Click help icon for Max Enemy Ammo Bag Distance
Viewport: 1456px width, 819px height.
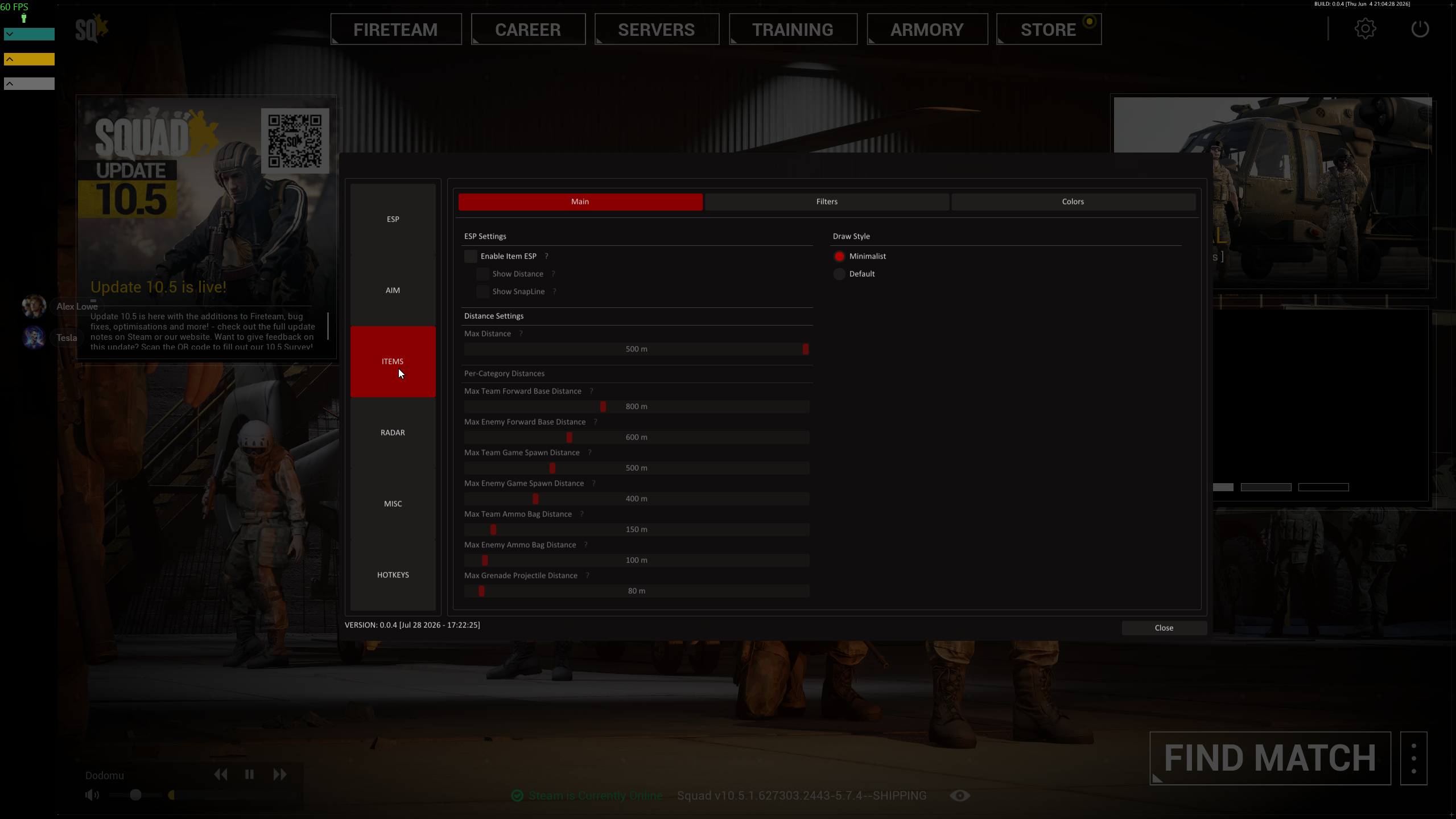(x=585, y=545)
